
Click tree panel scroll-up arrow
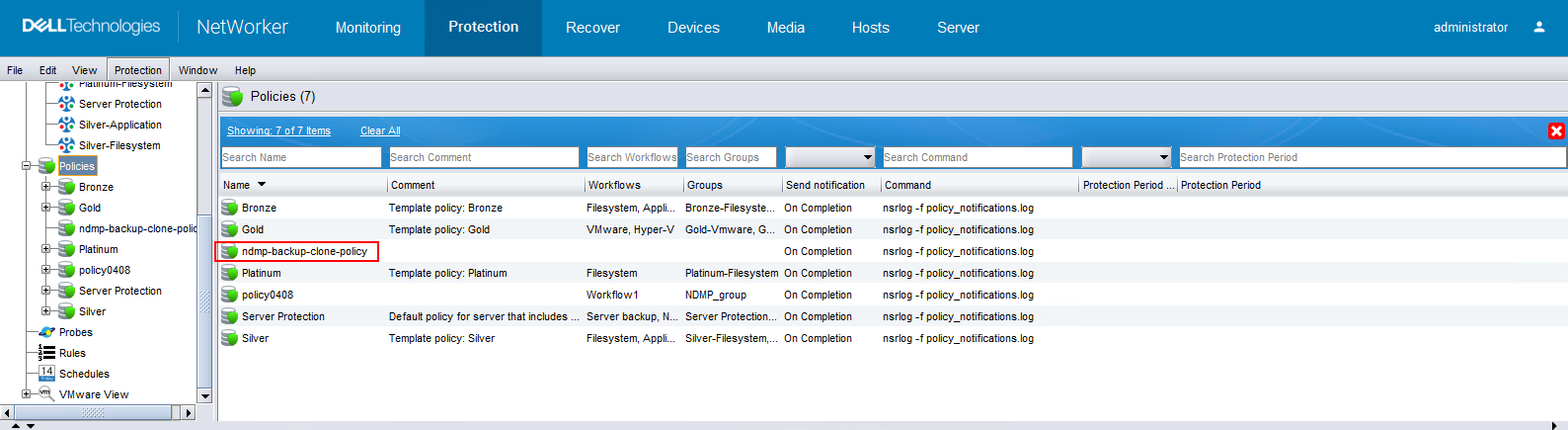coord(205,90)
